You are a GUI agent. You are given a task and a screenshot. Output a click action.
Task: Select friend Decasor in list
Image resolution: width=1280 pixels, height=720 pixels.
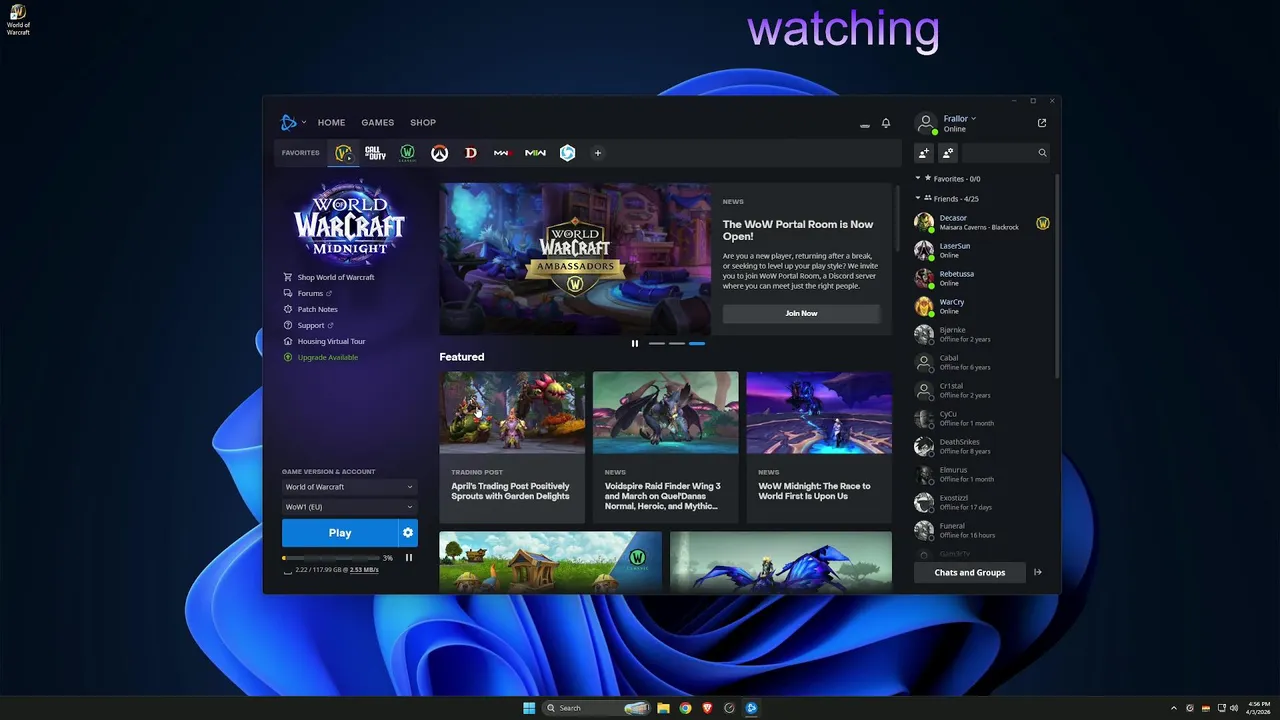[x=982, y=222]
